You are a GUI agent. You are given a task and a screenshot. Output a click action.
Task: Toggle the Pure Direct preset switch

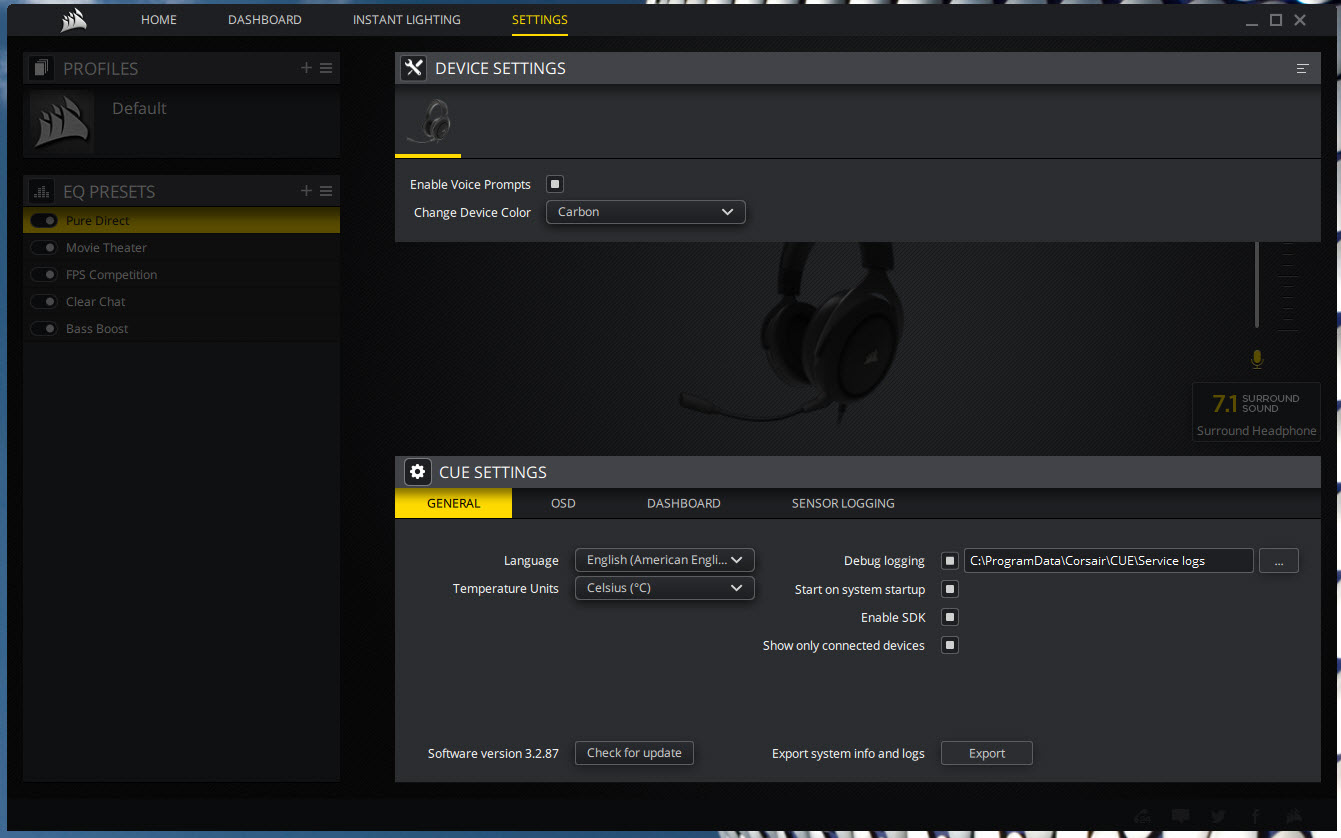pyautogui.click(x=44, y=221)
